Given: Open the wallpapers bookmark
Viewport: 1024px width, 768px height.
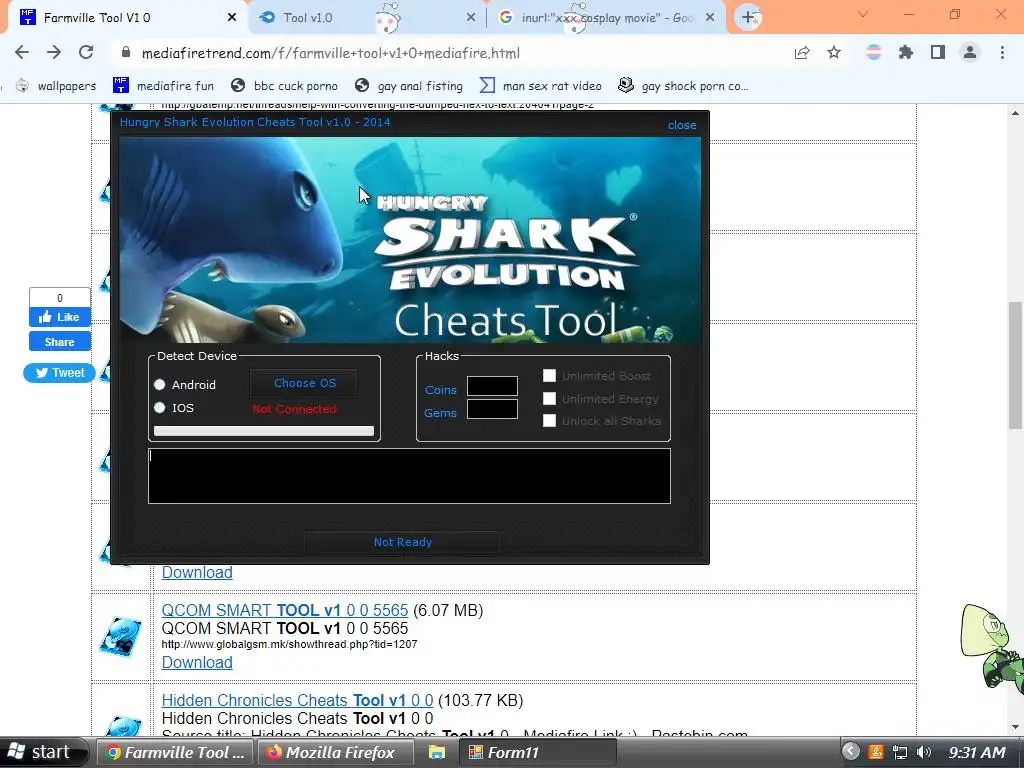Looking at the screenshot, I should (56, 86).
